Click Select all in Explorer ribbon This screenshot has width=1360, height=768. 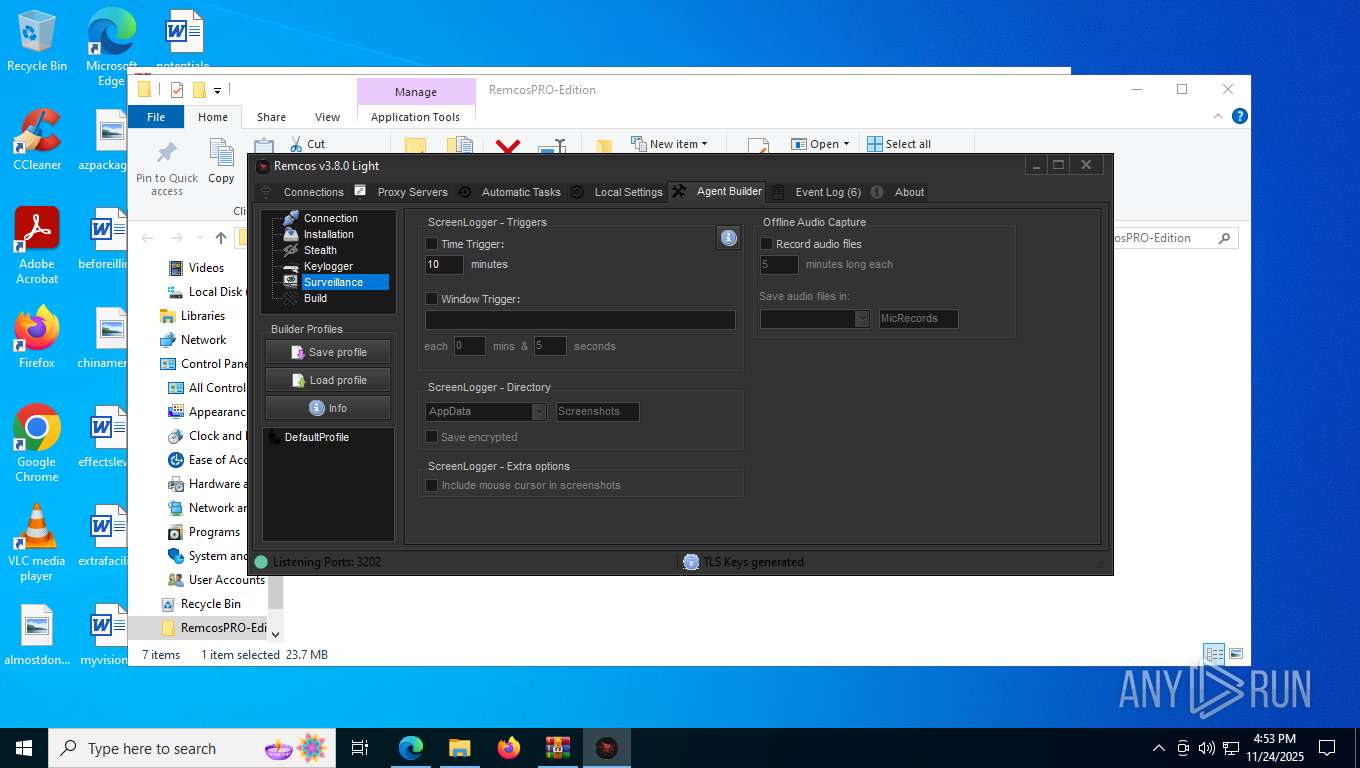(x=899, y=144)
